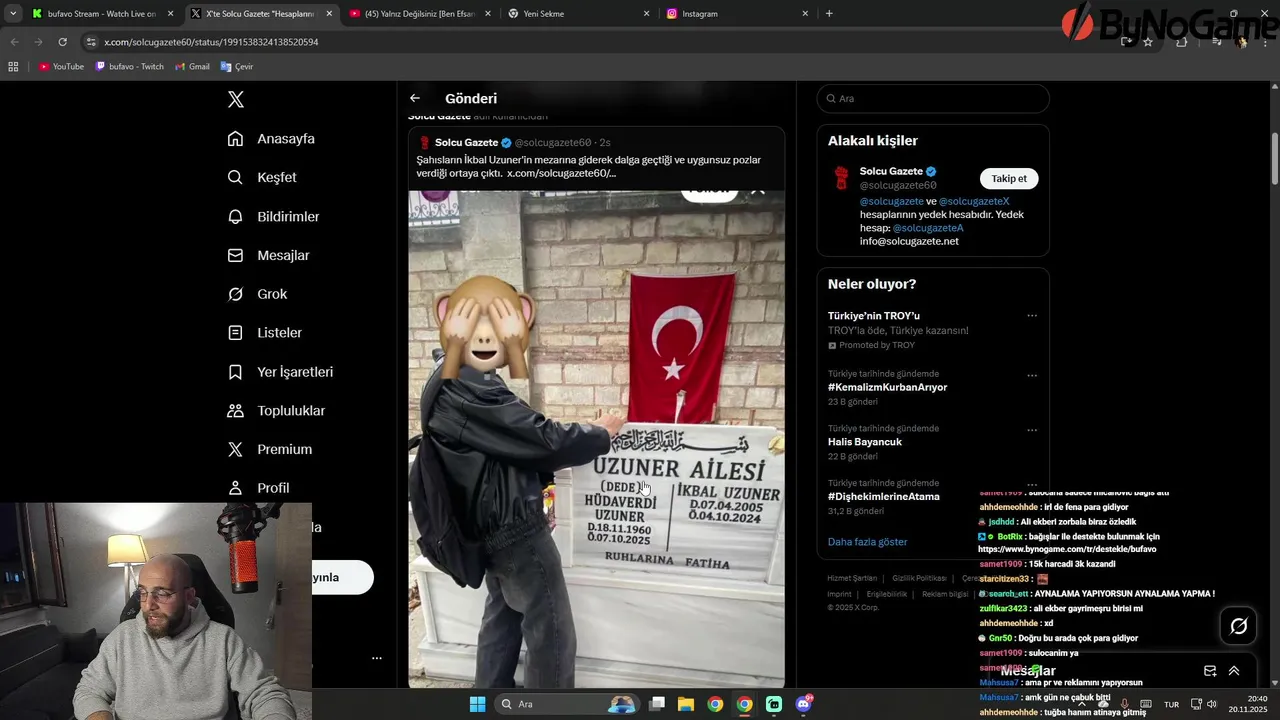Open Listeler in the sidebar
1280x720 pixels.
click(x=264, y=332)
